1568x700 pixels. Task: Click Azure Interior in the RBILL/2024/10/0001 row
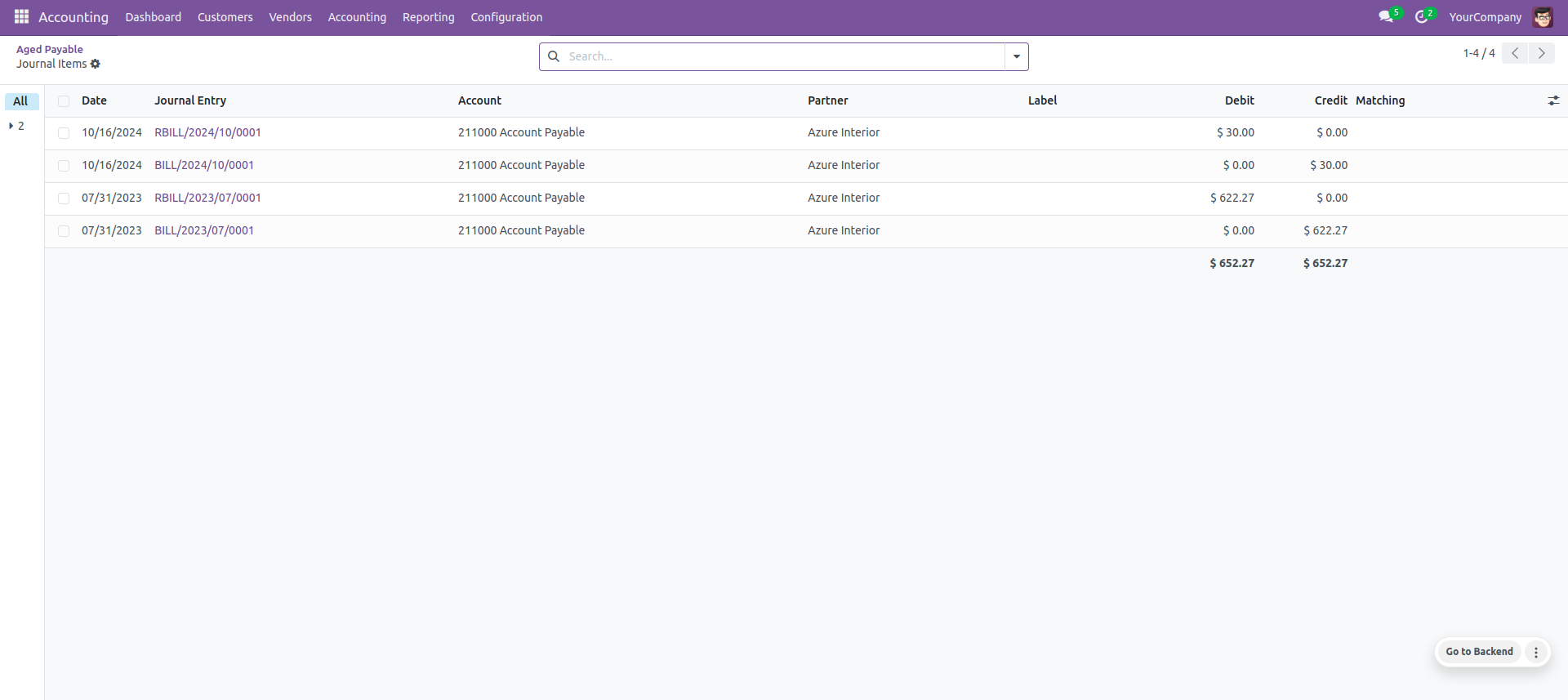(x=844, y=132)
